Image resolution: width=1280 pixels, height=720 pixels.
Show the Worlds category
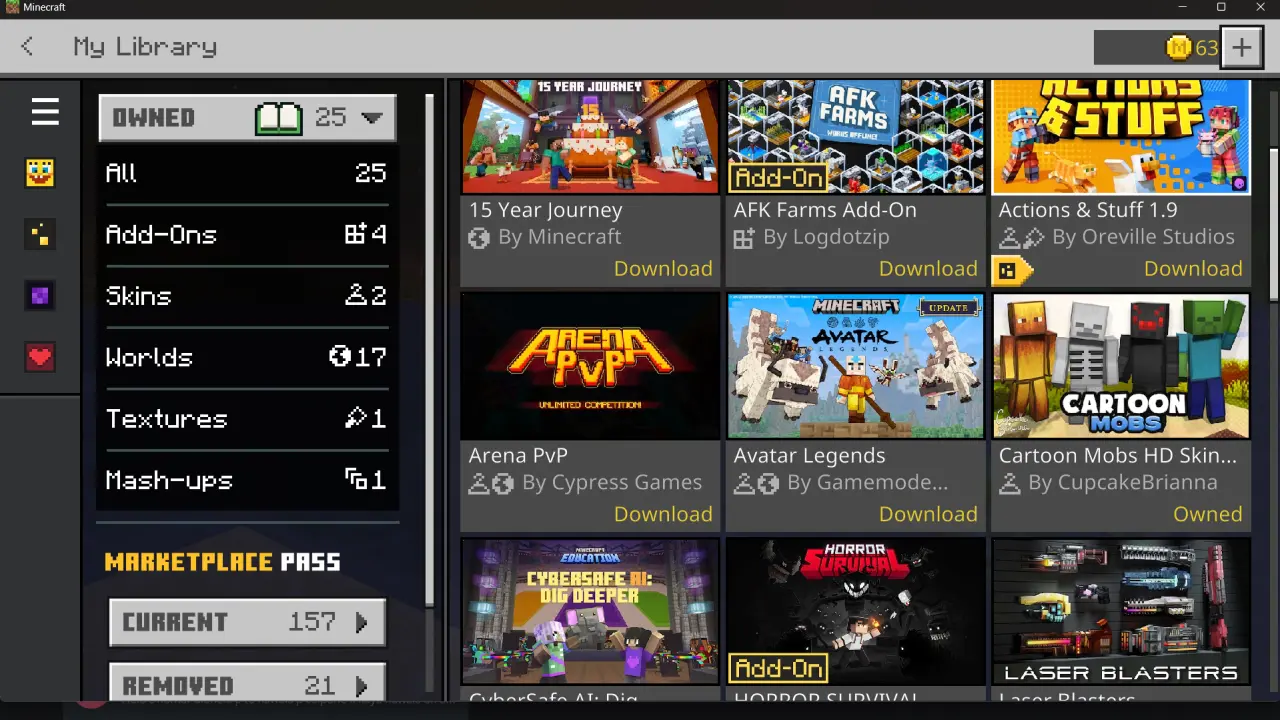[247, 357]
